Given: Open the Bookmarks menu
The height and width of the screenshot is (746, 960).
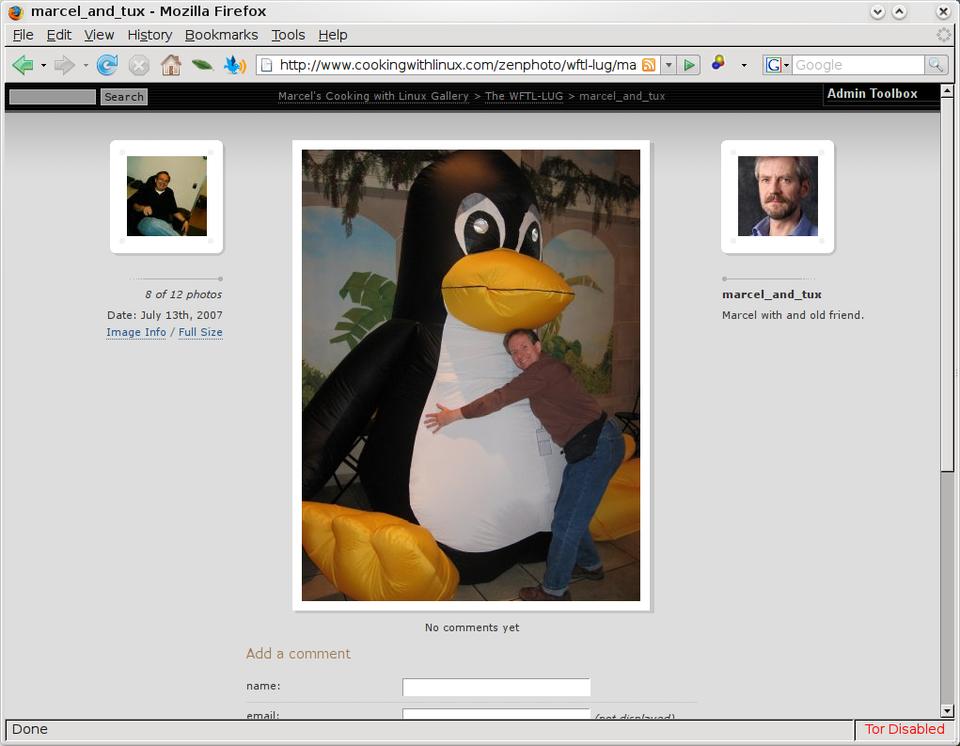Looking at the screenshot, I should tap(221, 35).
